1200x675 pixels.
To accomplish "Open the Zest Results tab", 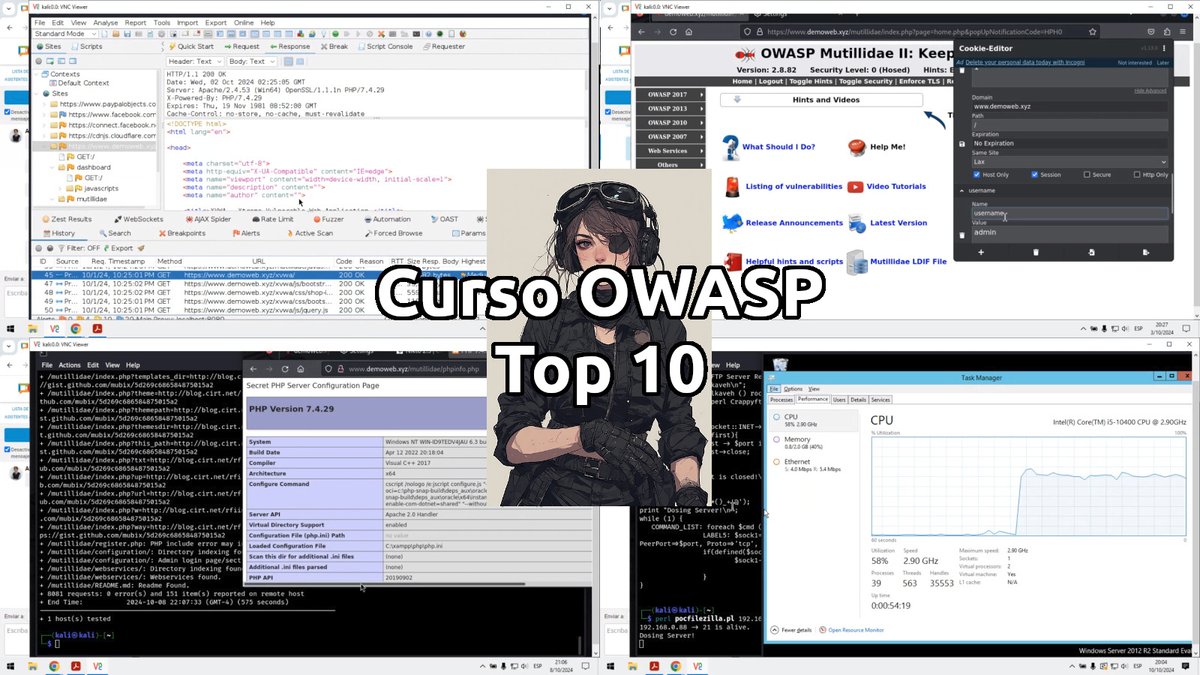I will (66, 219).
